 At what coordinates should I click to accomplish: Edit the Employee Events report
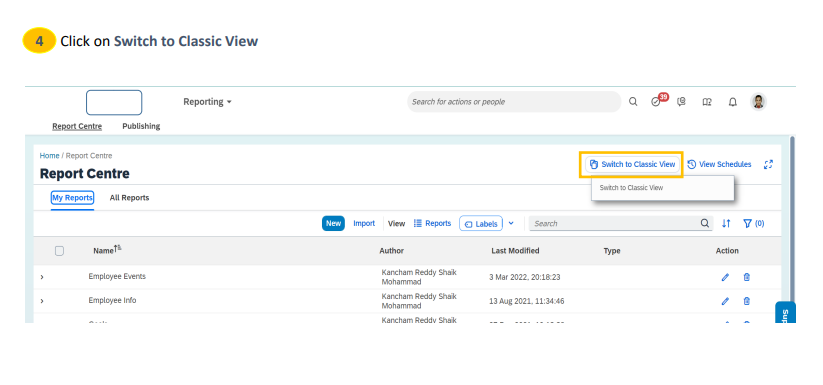(725, 277)
